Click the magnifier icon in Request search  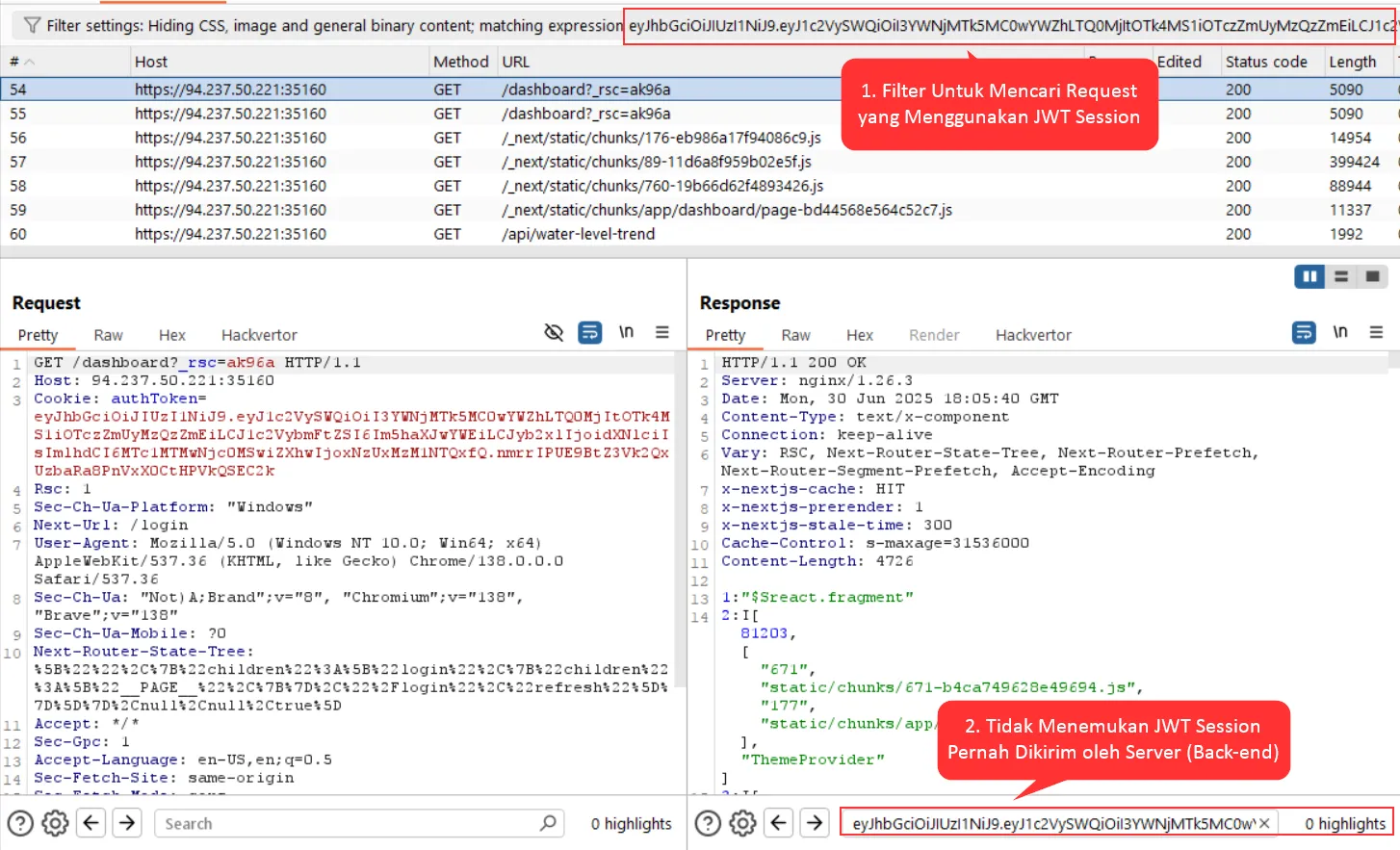548,823
